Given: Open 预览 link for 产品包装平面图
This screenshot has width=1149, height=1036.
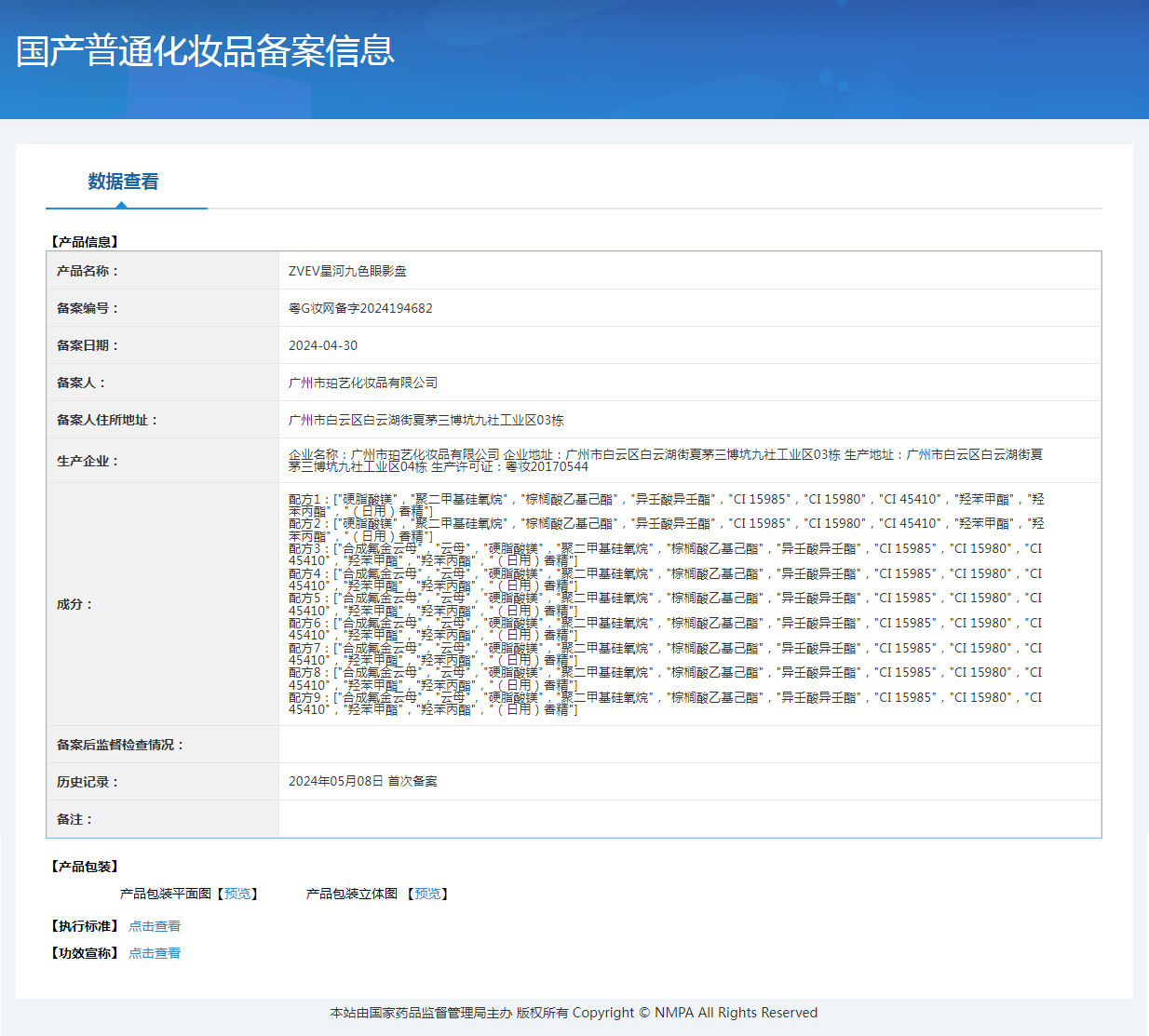Looking at the screenshot, I should (x=237, y=894).
